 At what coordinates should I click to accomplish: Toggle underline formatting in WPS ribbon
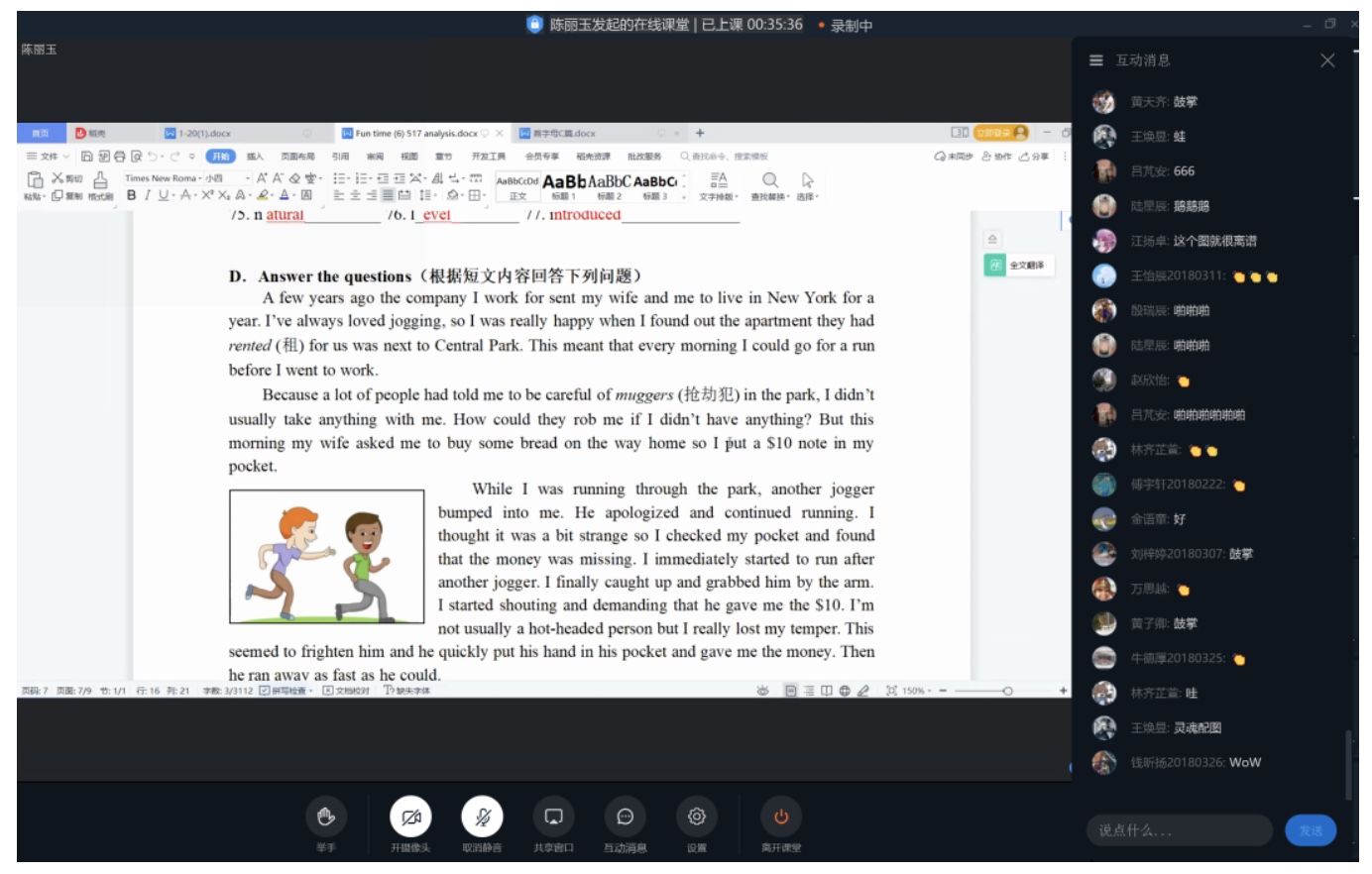pyautogui.click(x=163, y=195)
